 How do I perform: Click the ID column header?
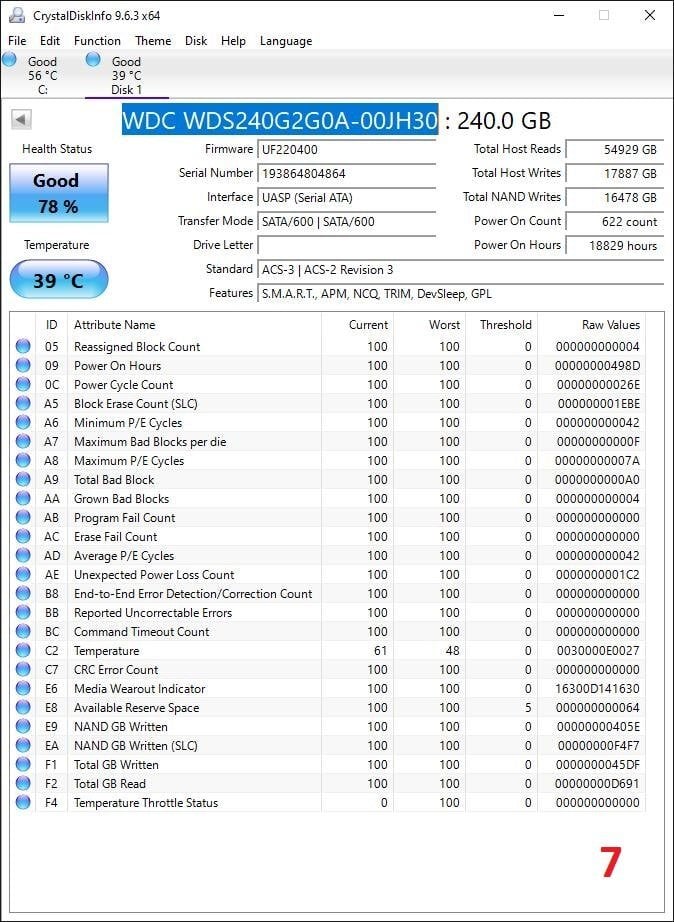coord(52,325)
